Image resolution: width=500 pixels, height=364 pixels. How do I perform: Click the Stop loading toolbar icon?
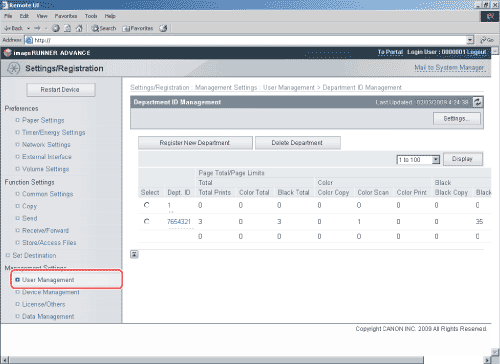pos(56,28)
